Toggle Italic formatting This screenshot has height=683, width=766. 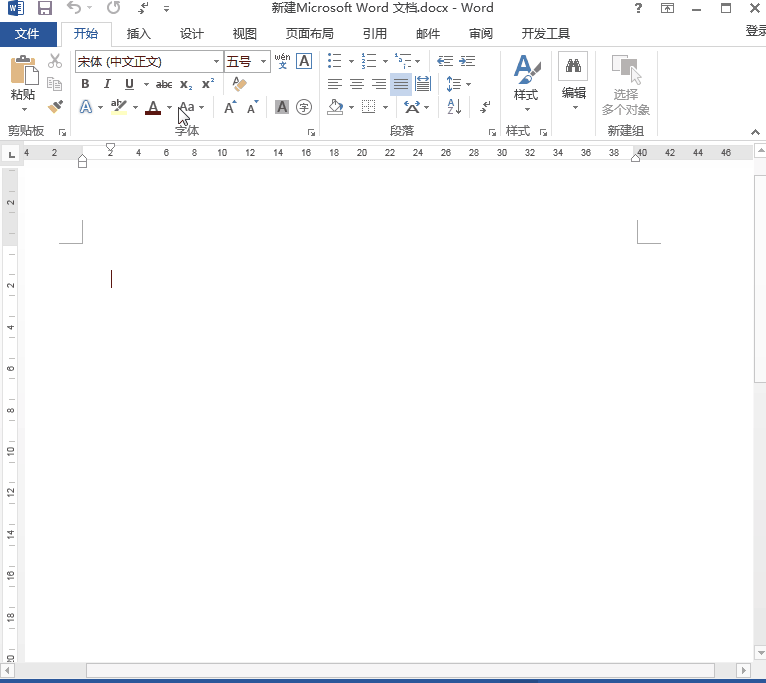(x=106, y=84)
